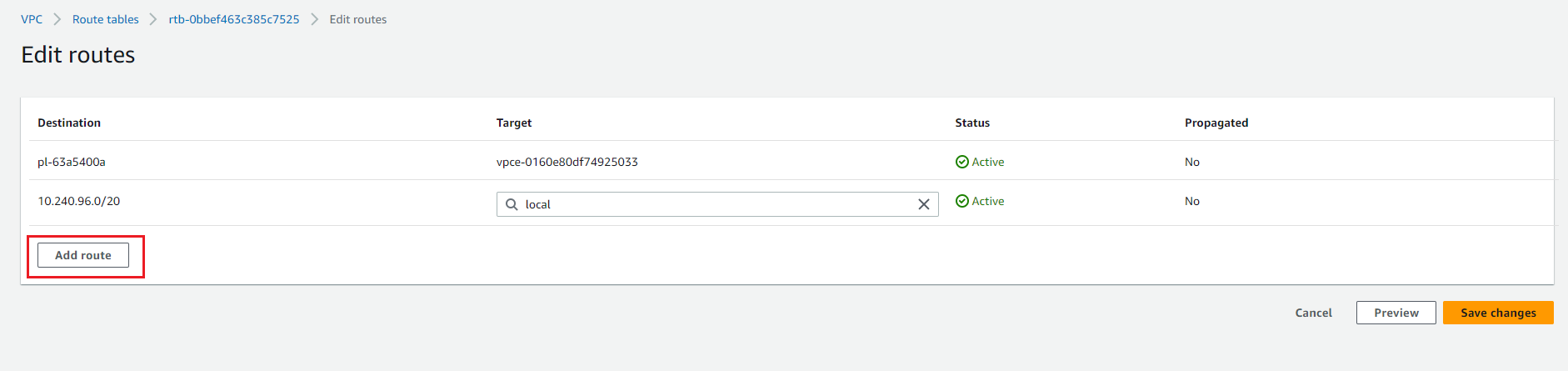Click the Target column header
Screen dimensions: 1568x371
pyautogui.click(x=514, y=123)
